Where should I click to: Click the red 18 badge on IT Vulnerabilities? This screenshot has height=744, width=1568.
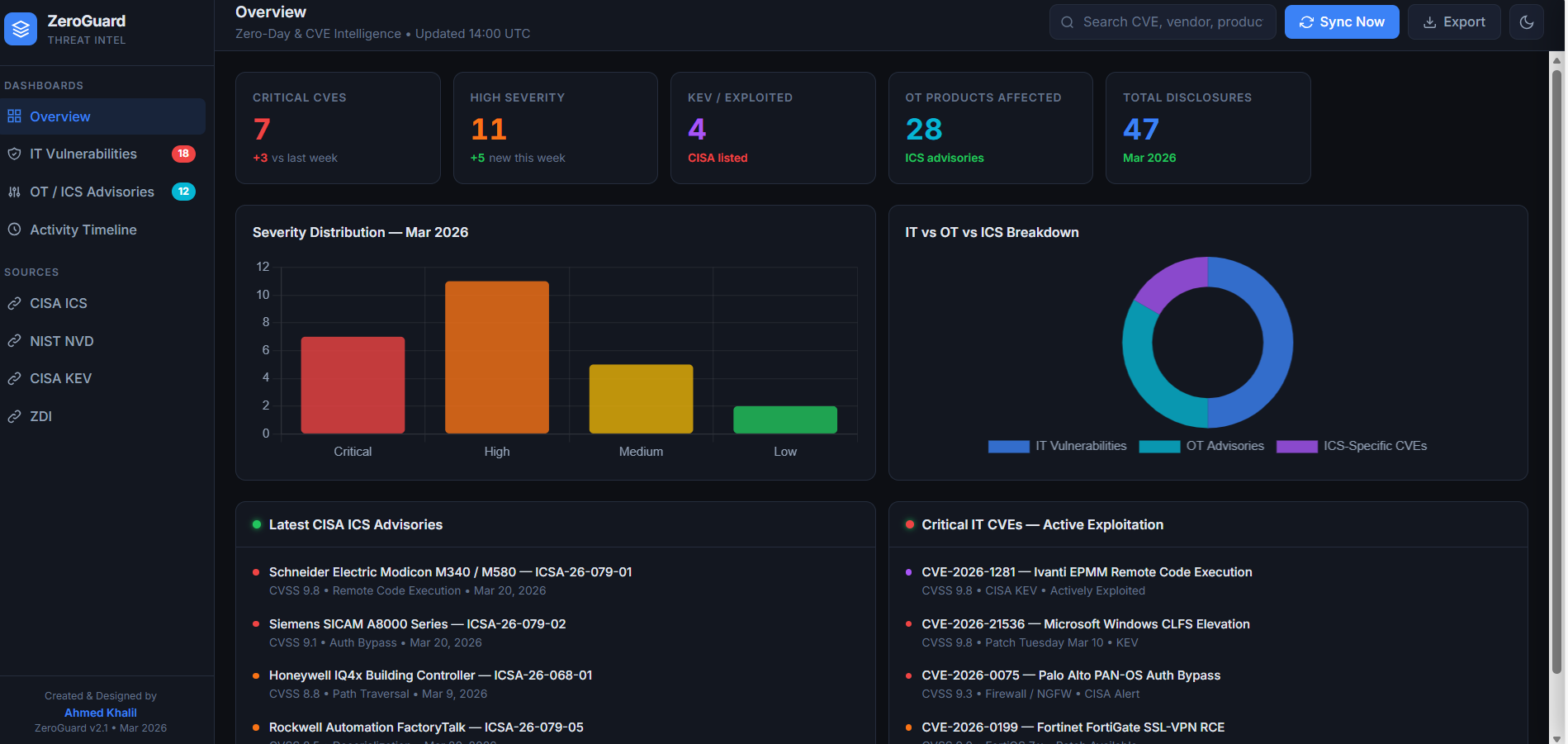point(183,154)
